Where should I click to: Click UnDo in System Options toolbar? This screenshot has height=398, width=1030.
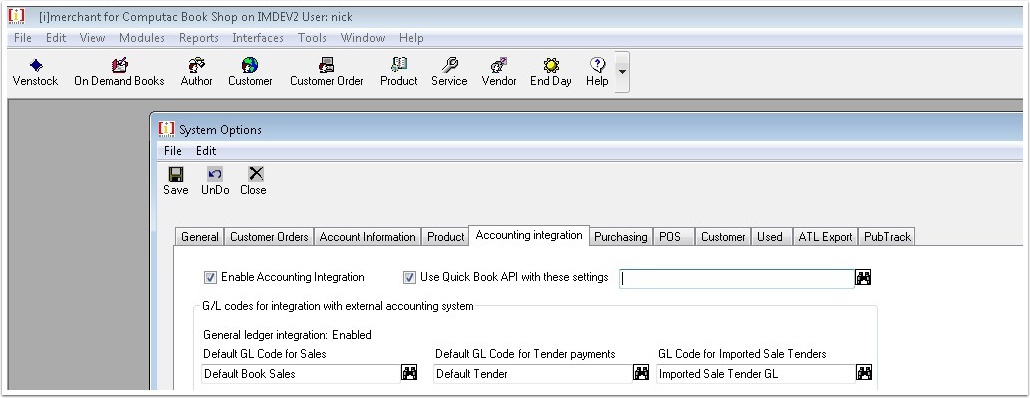(215, 181)
